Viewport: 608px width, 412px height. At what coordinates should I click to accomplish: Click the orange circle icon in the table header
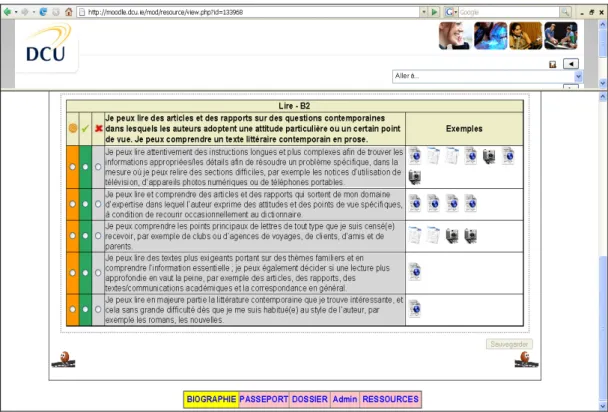tap(73, 128)
